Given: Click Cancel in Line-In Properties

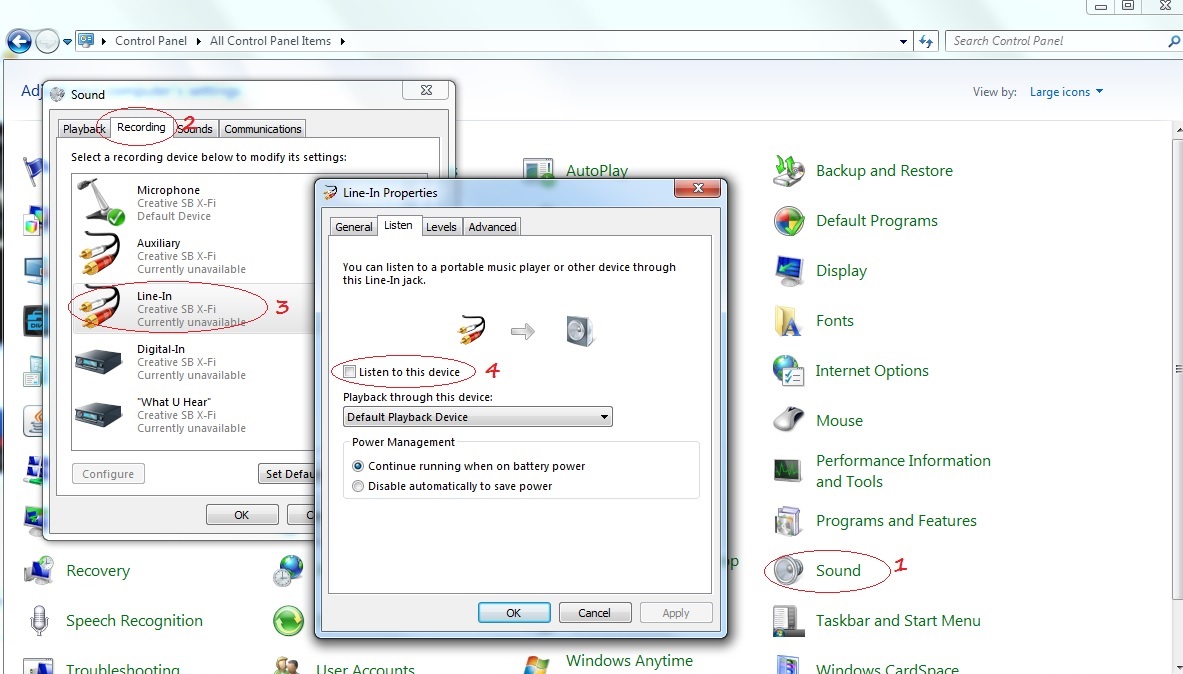Looking at the screenshot, I should click(x=594, y=613).
